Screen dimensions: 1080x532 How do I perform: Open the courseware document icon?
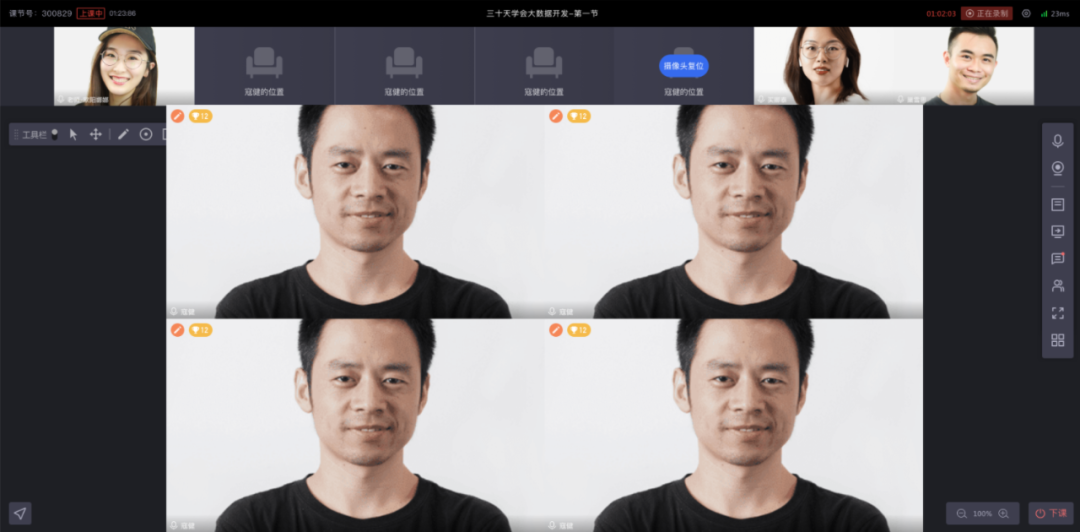[x=1057, y=204]
